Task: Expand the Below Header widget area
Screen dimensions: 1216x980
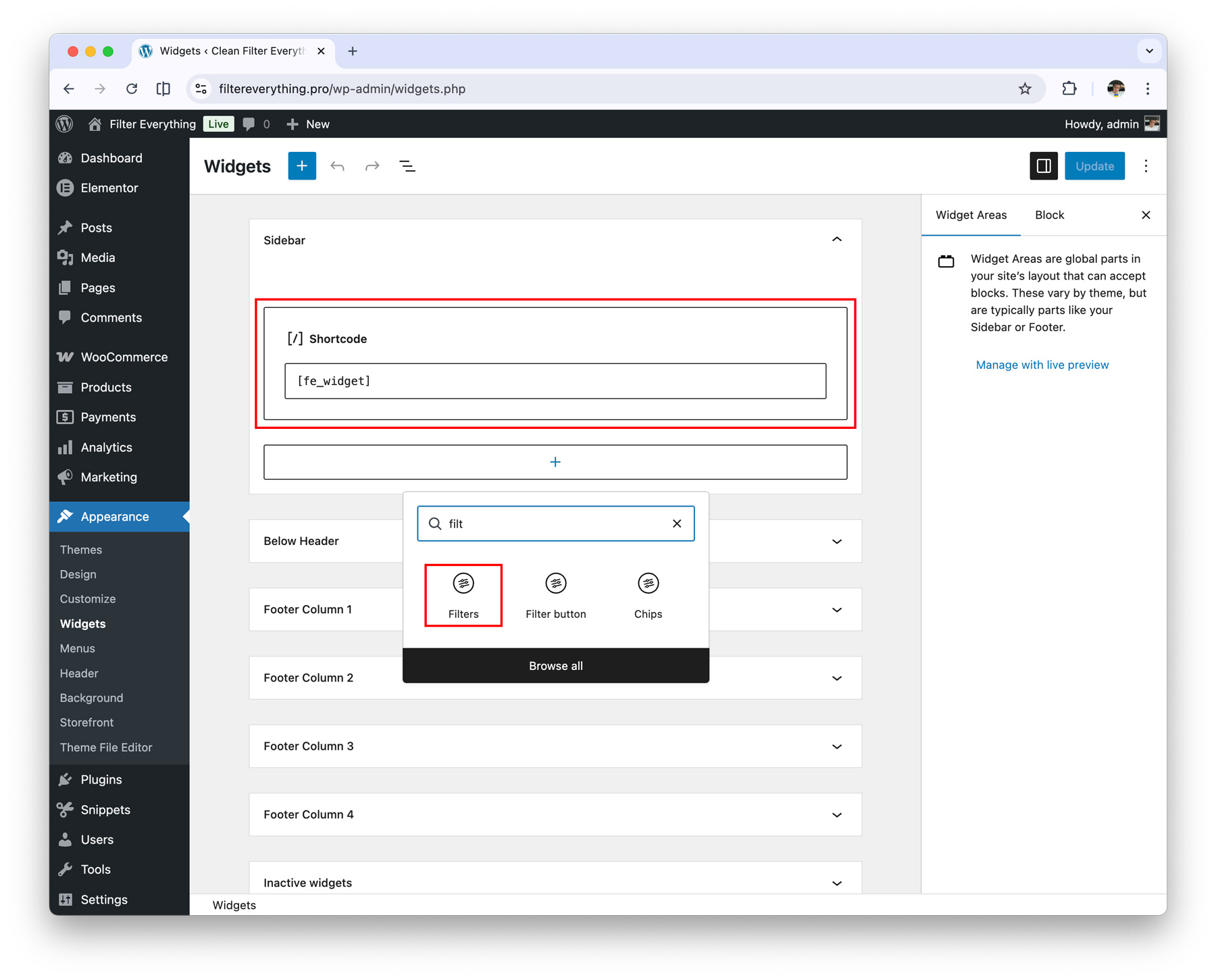Action: pyautogui.click(x=836, y=541)
